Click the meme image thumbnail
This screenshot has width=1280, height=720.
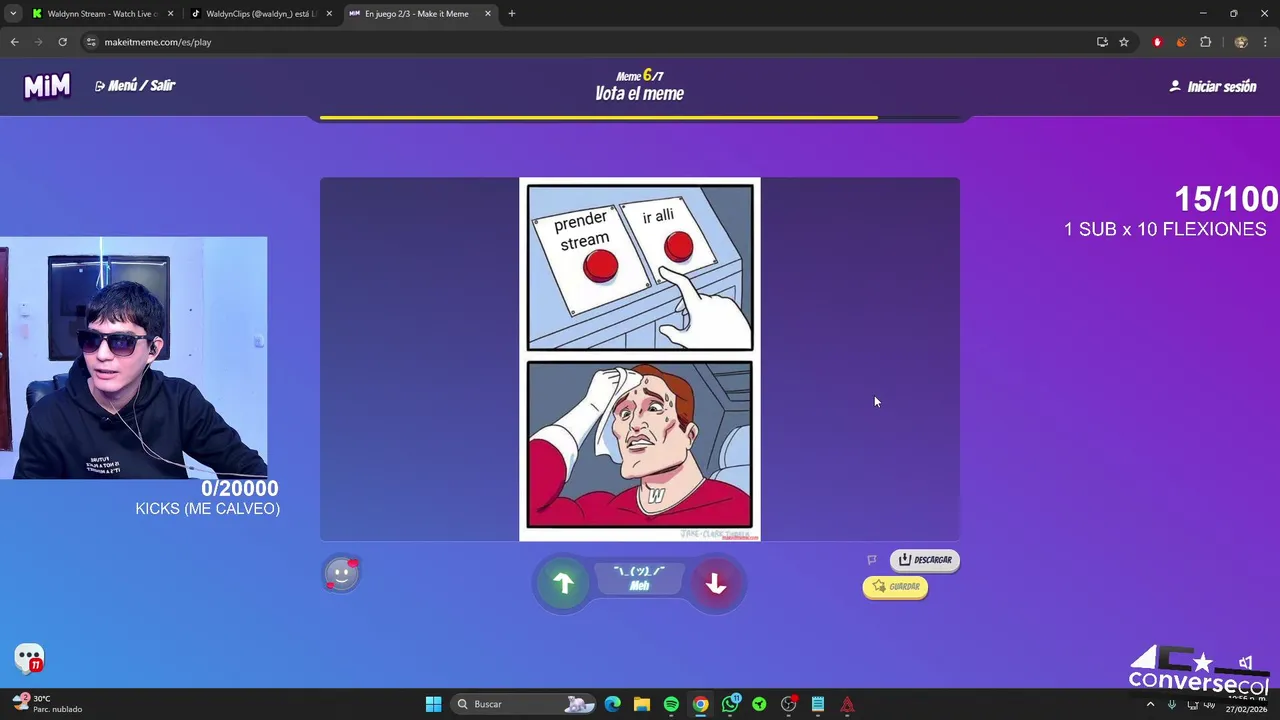coord(640,359)
